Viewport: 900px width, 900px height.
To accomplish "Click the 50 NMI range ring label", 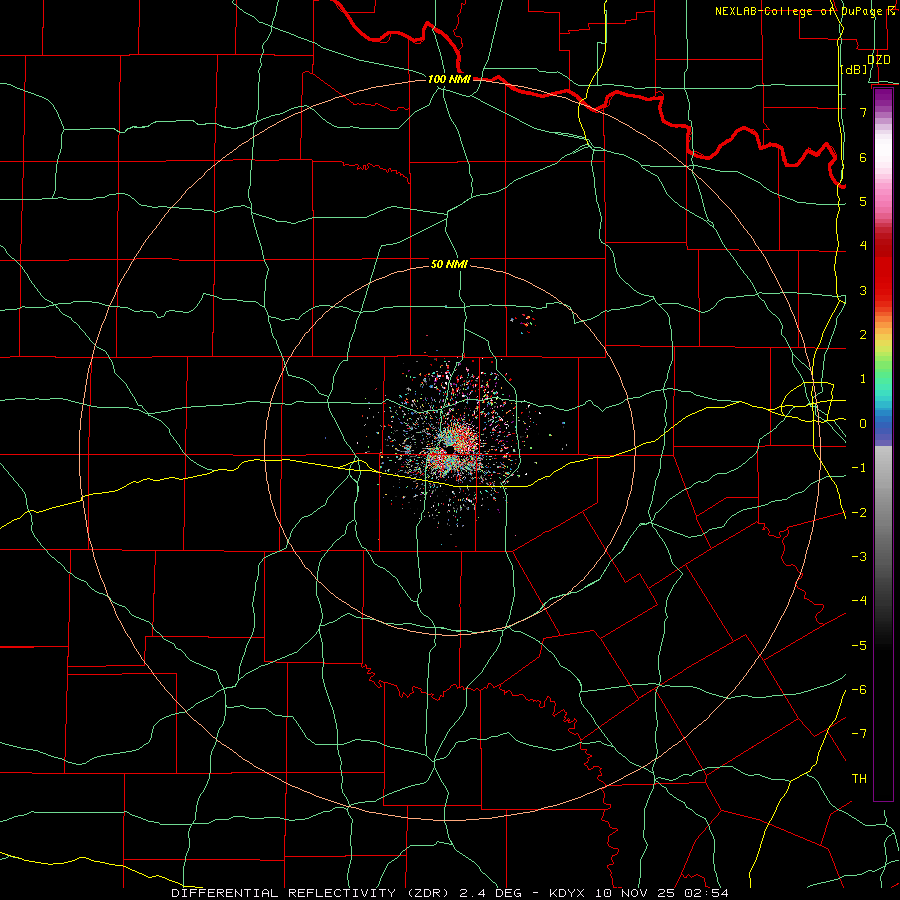I will point(449,264).
